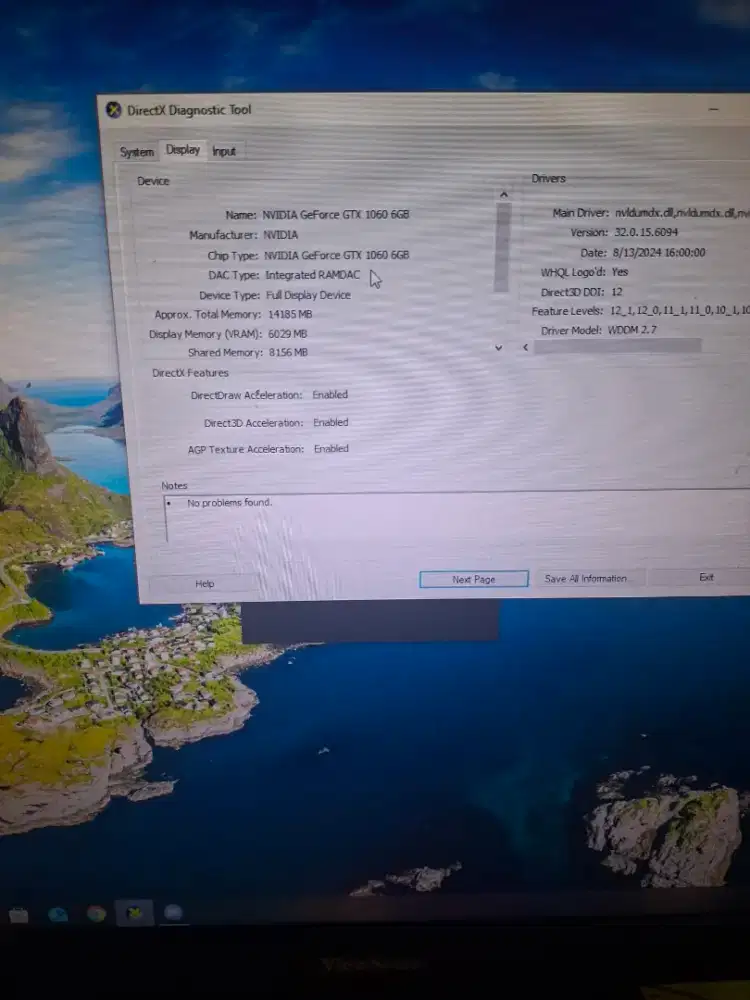Click the NVIDIA GeForce GTX 1060 Name value
Viewport: 750px width, 1000px height.
click(335, 215)
